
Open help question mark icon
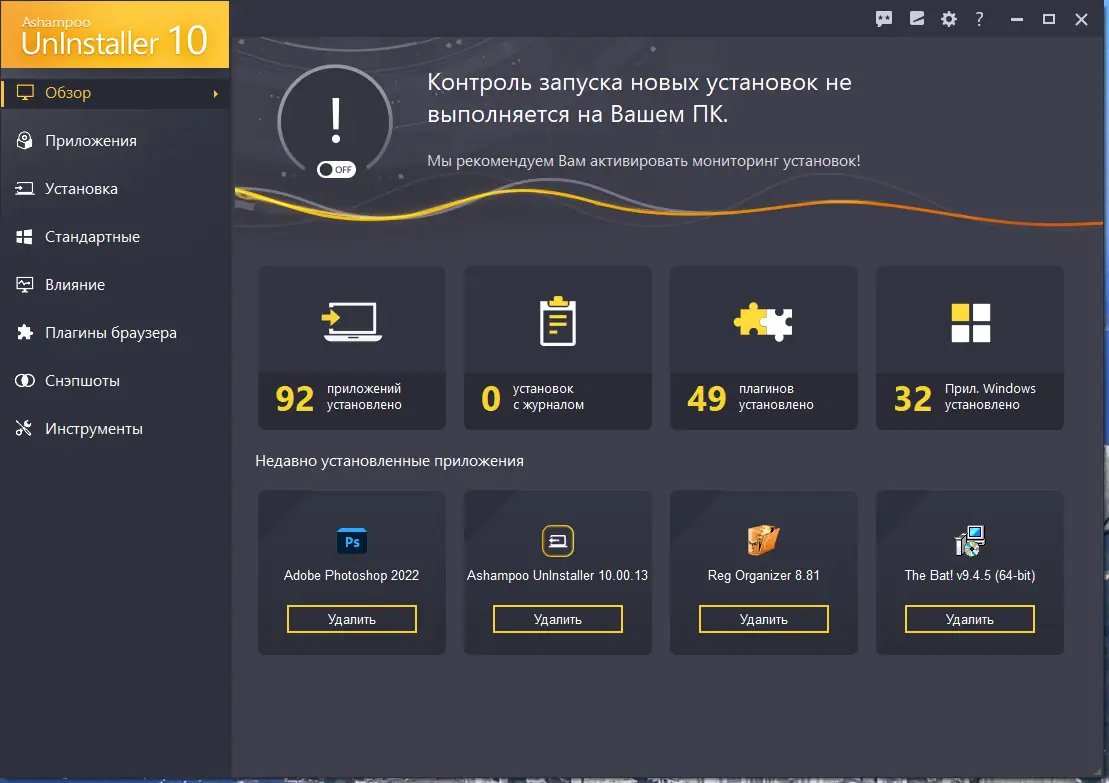click(979, 19)
